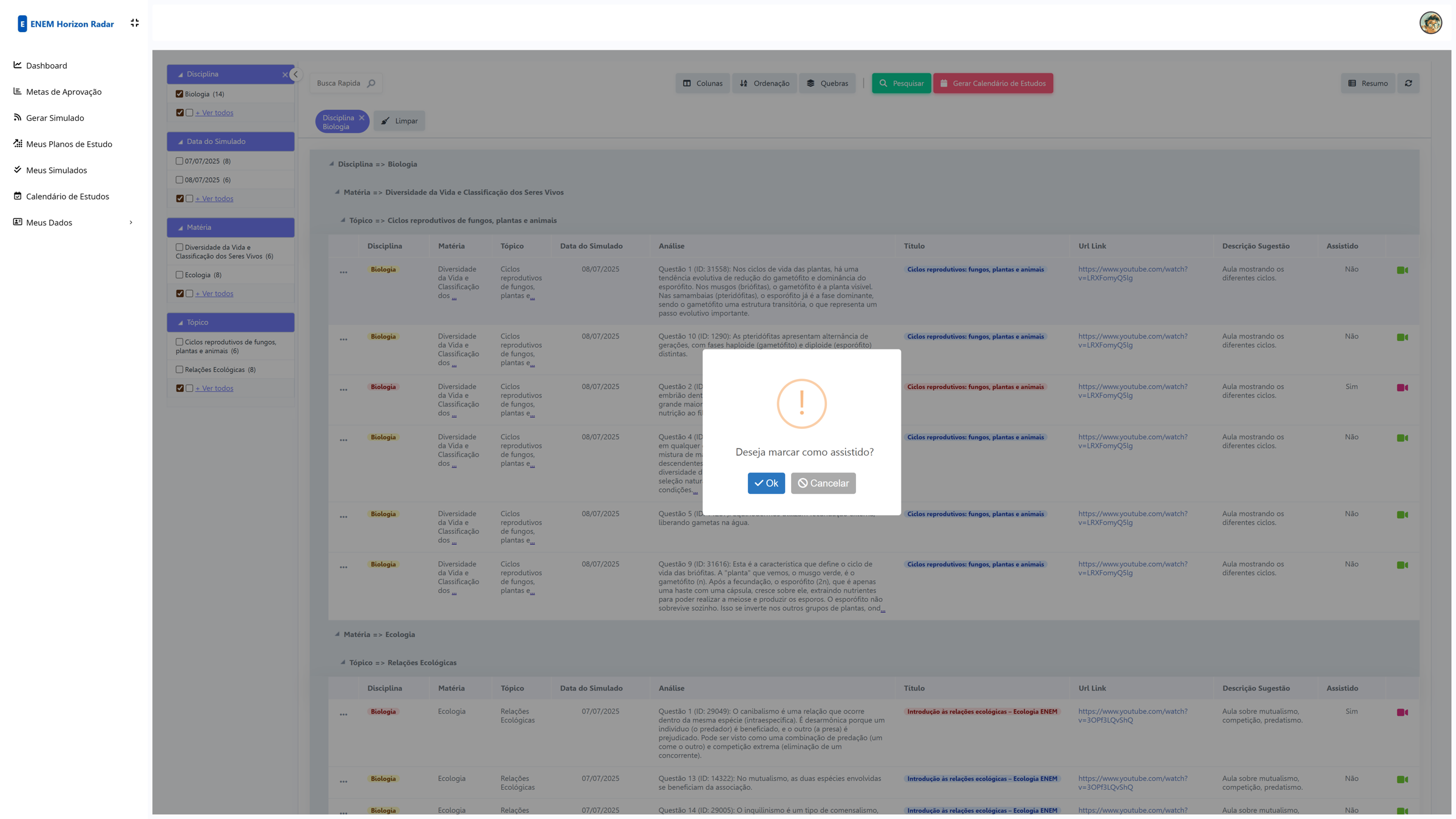The width and height of the screenshot is (1456, 819).
Task: Click the ENEM Horizon Radar logo
Action: coord(66,24)
